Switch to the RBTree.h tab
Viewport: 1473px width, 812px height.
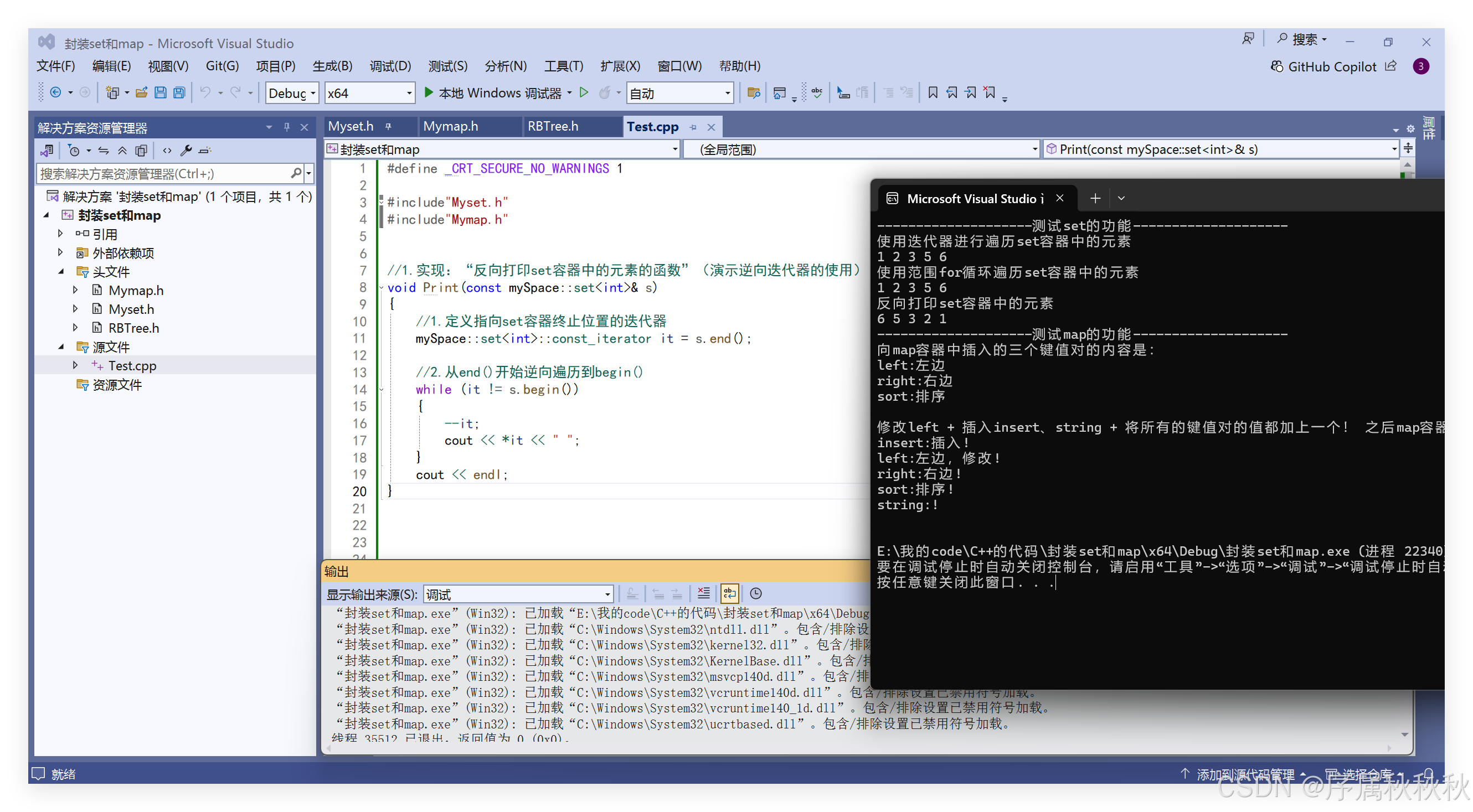pos(553,126)
